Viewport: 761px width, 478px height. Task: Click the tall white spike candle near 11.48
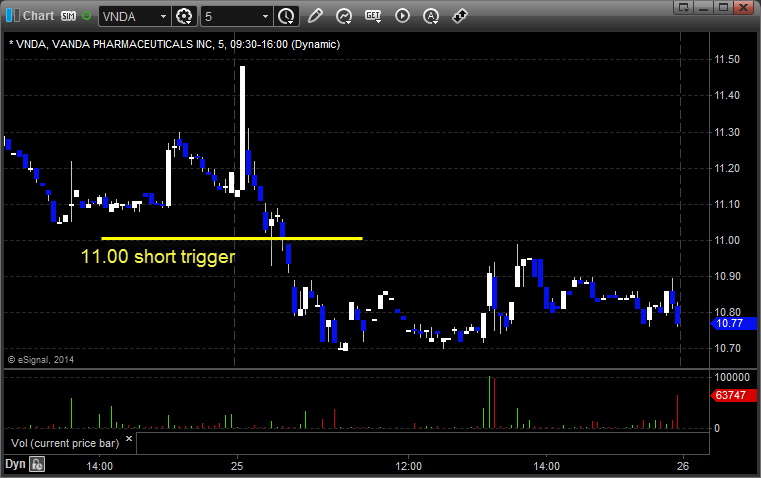click(242, 128)
